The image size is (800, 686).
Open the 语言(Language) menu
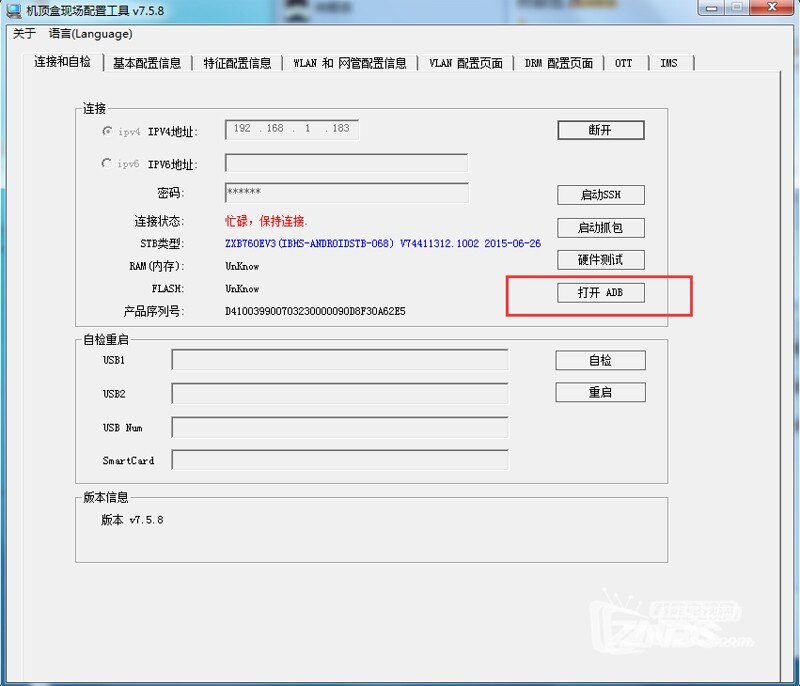(90, 34)
